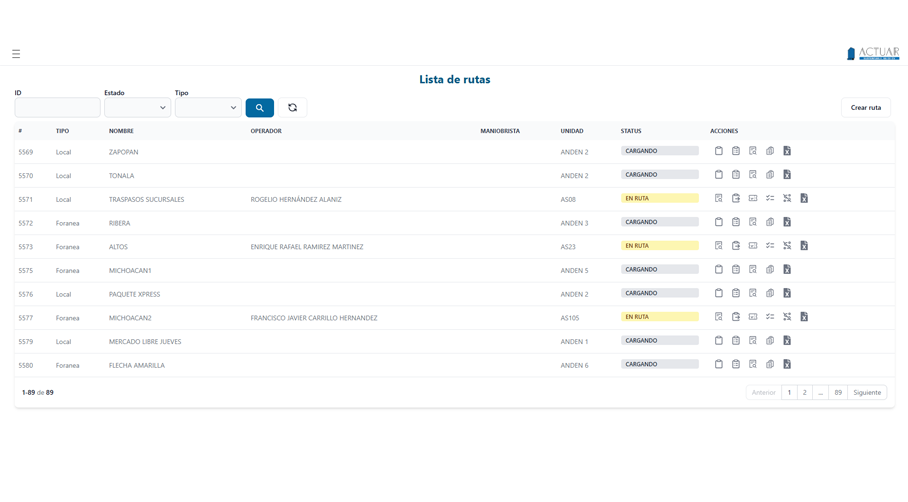Jump to page 89 in pagination
908x502 pixels.
click(x=838, y=393)
